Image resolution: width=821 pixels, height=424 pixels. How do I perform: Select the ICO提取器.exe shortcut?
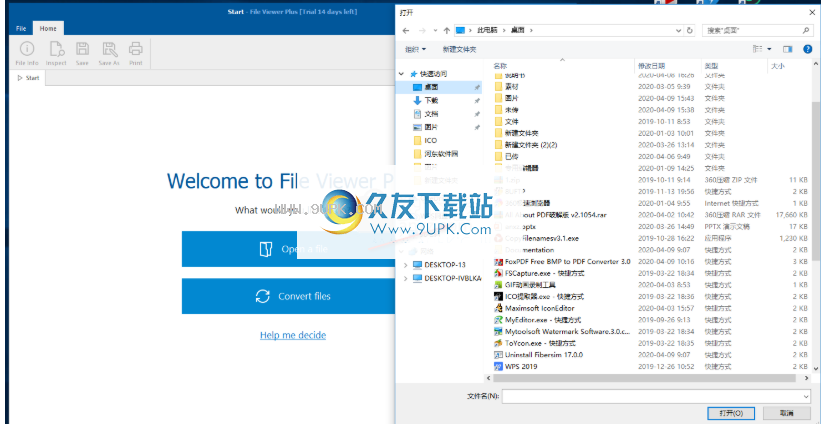tap(537, 296)
